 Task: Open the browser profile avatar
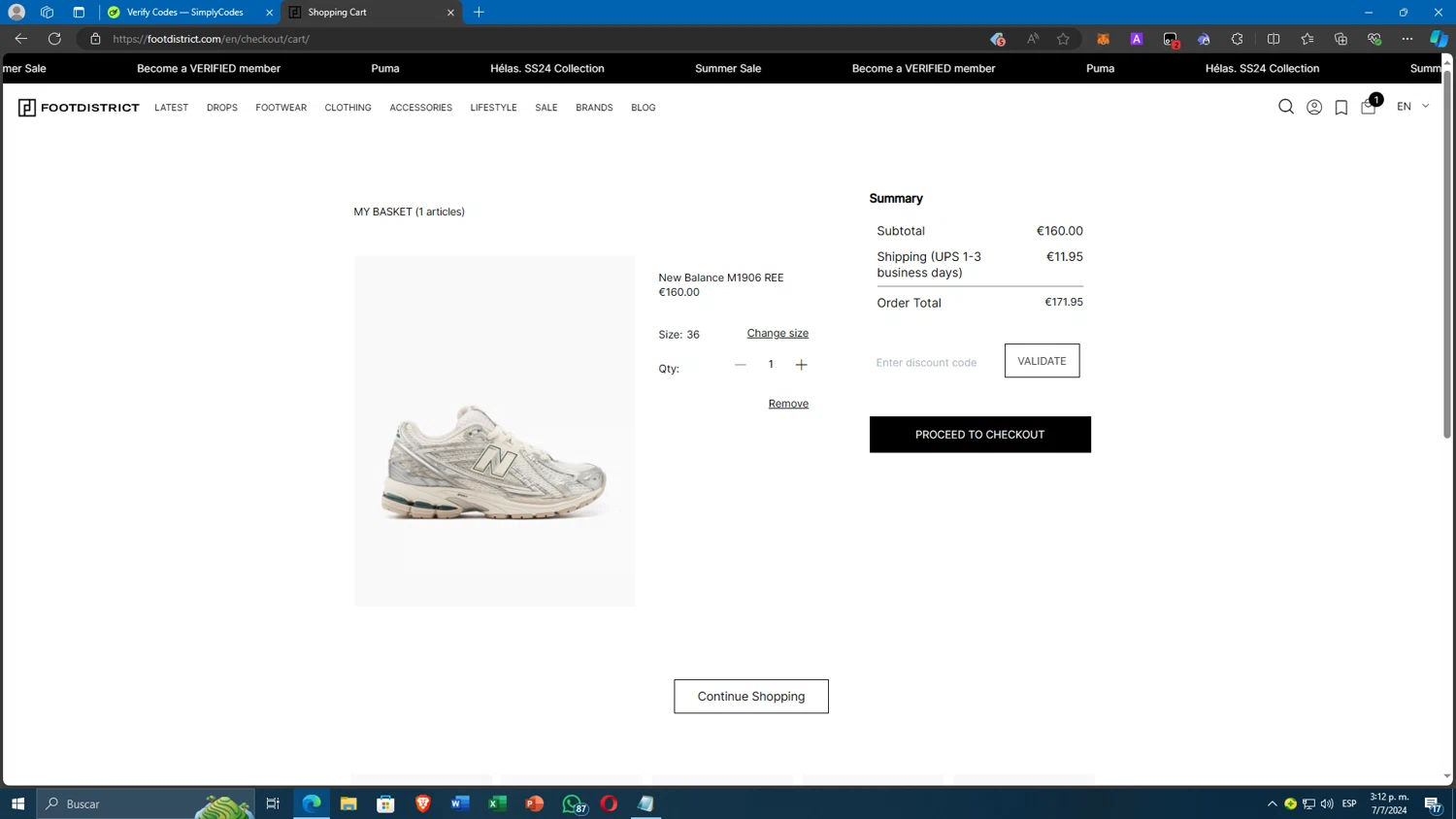(17, 13)
